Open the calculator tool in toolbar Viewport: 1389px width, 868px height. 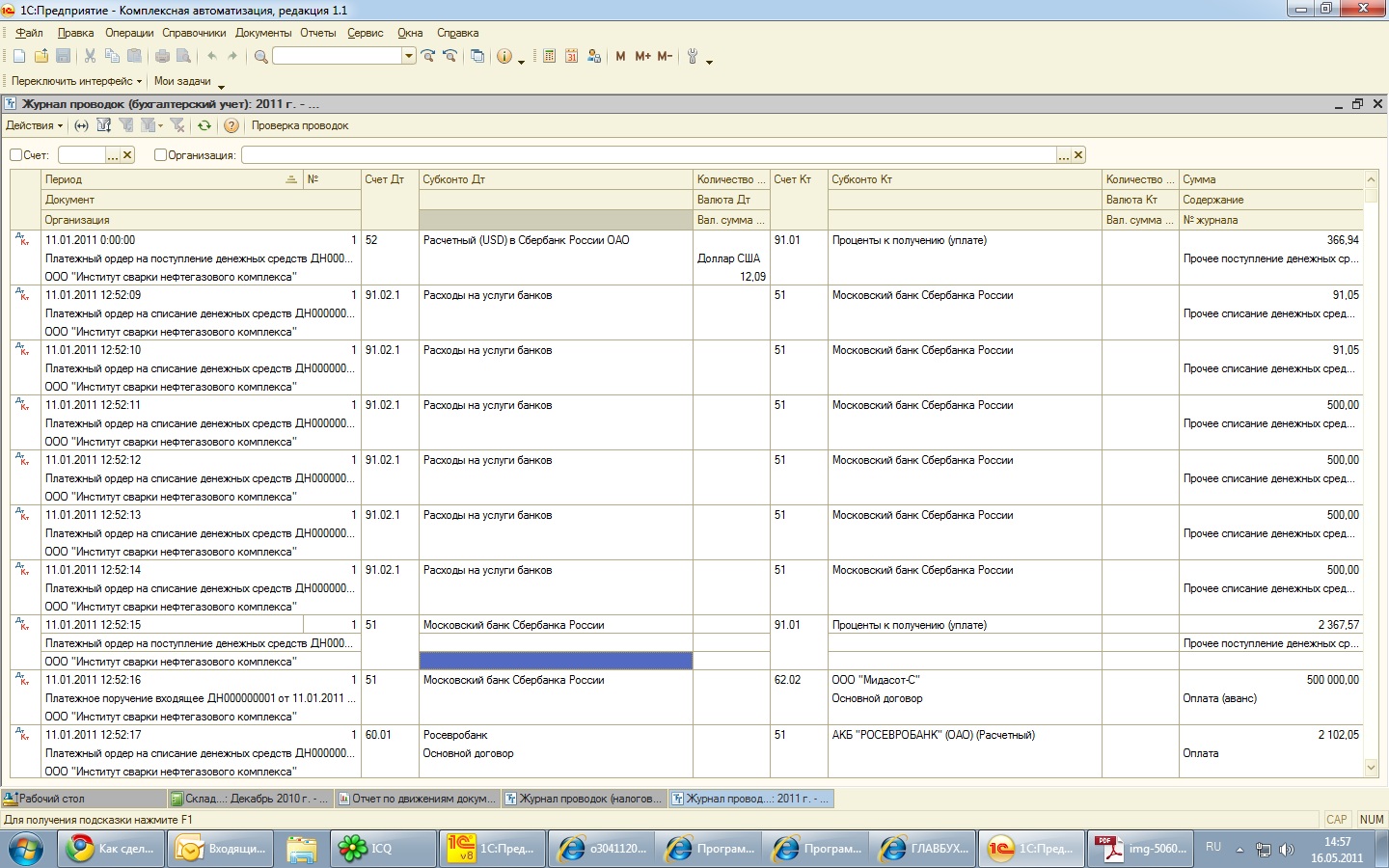coord(549,57)
